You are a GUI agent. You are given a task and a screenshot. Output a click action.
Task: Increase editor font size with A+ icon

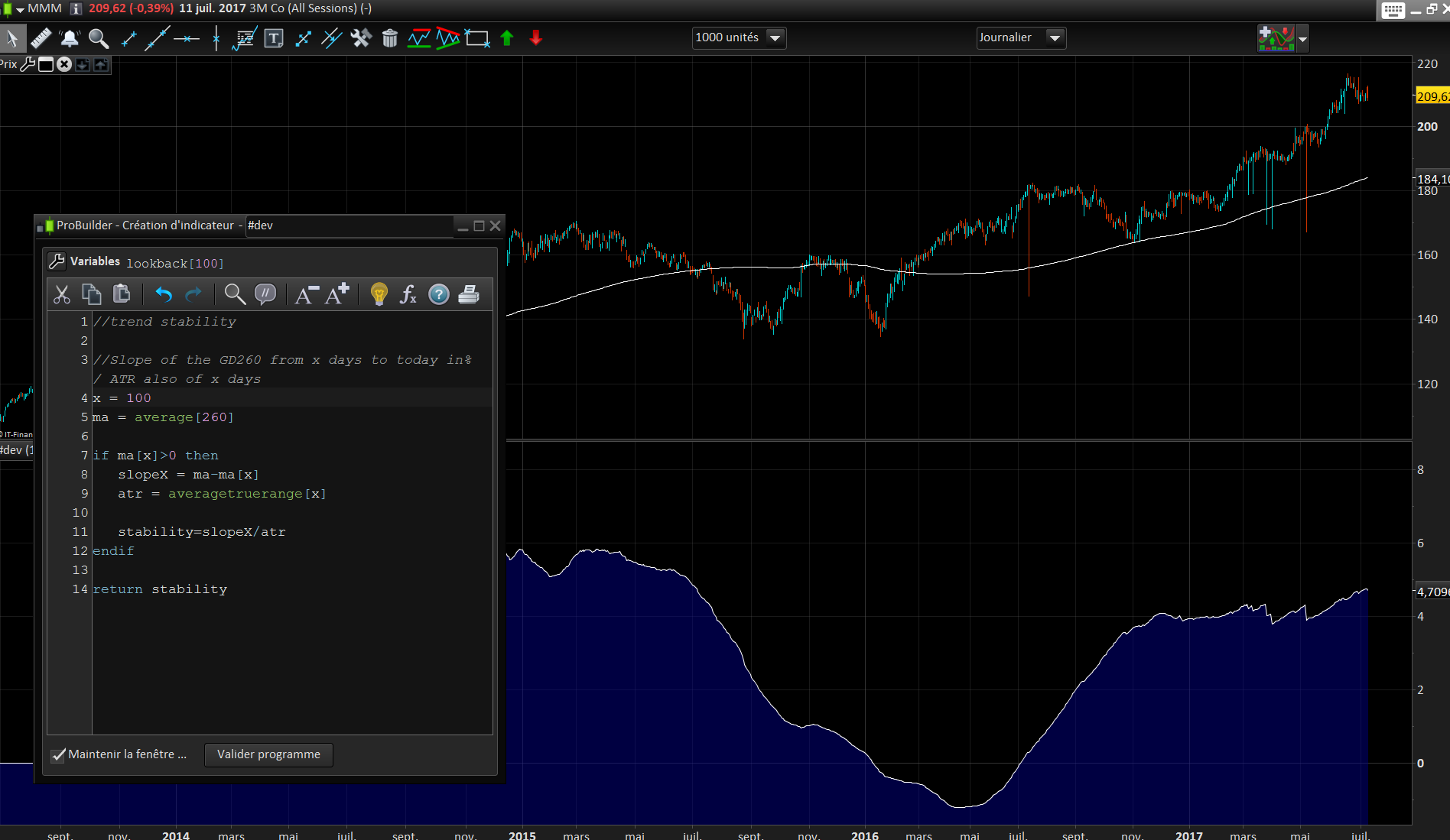[x=337, y=294]
